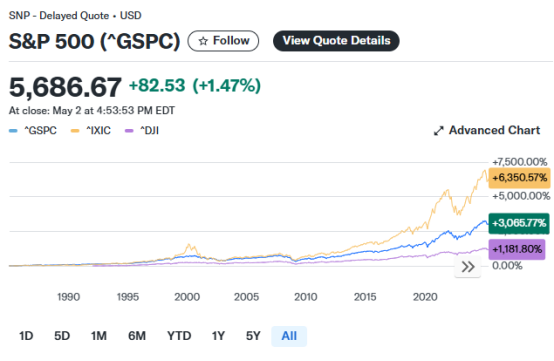Toggle the ^DJI series label
Screen dimensions: 554x361
[149, 131]
